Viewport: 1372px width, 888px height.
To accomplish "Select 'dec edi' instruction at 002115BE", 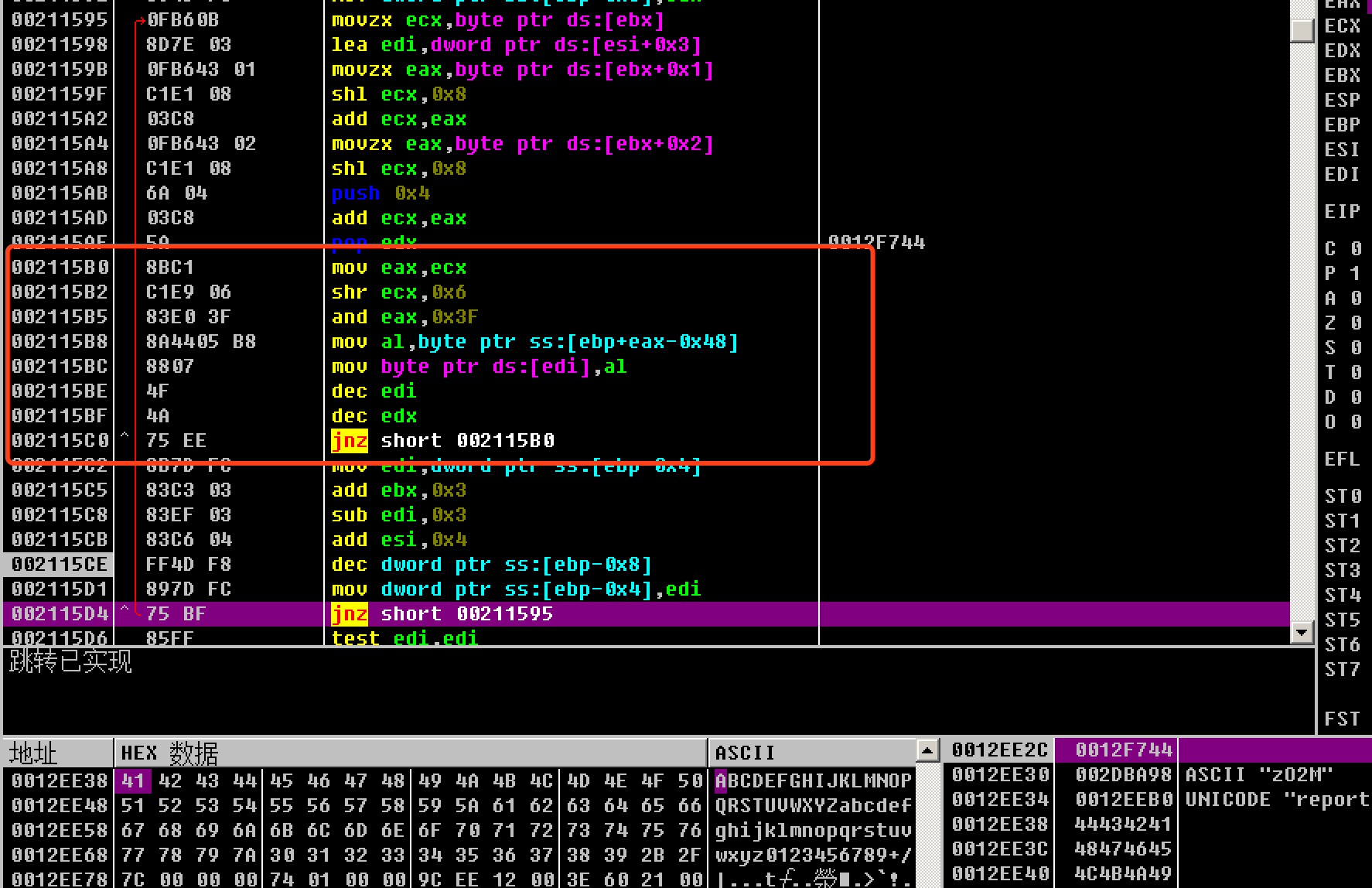I will pos(374,391).
